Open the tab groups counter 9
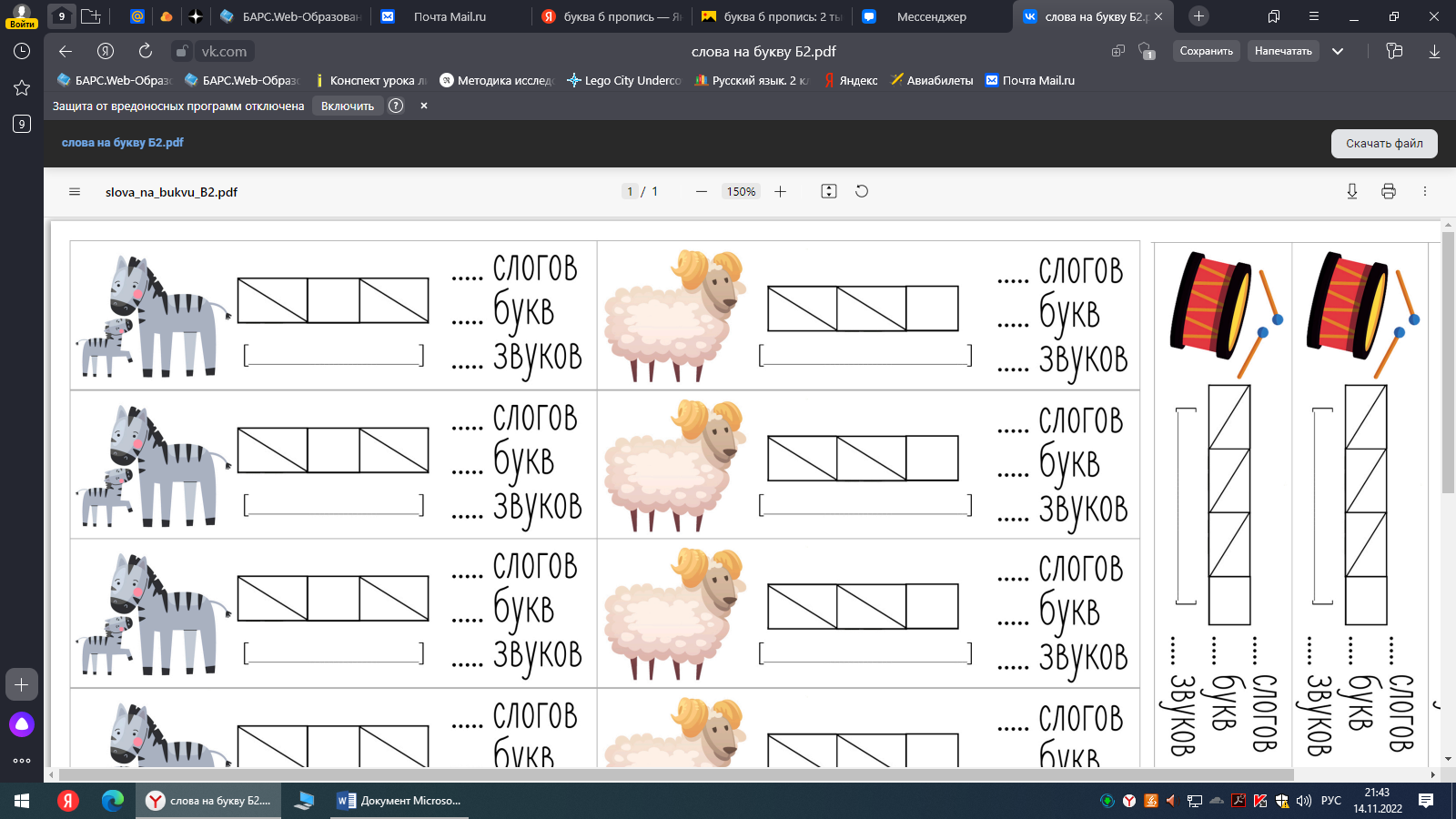The image size is (1456, 819). [x=61, y=16]
